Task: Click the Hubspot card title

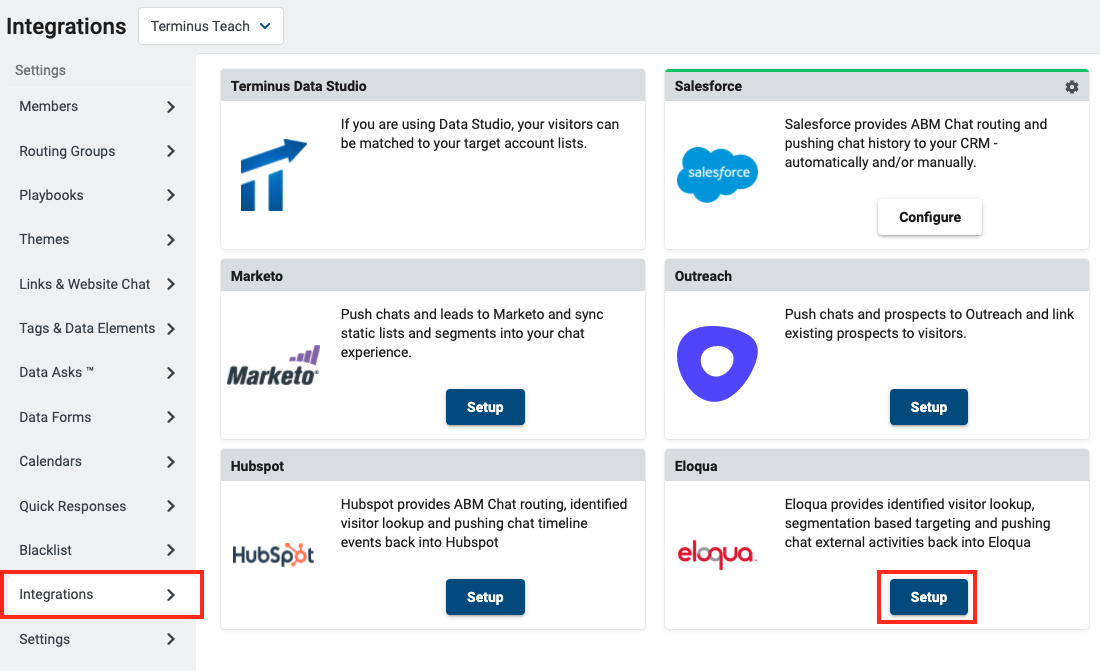Action: tap(257, 466)
